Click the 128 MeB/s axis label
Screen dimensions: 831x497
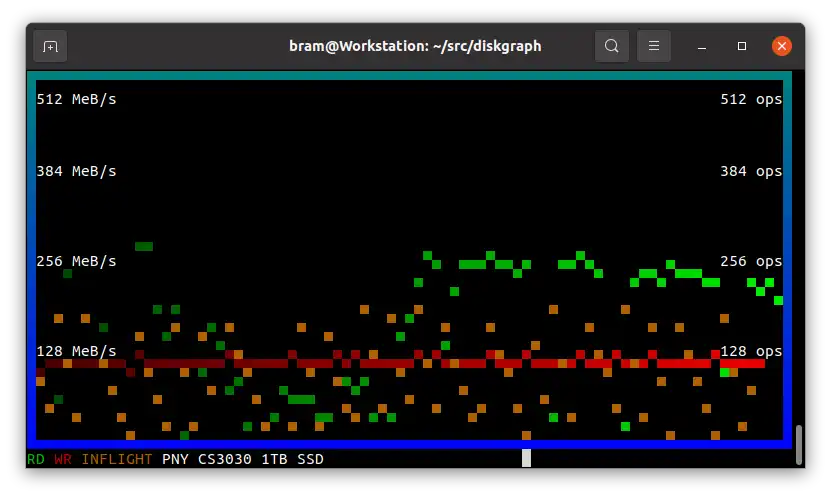(76, 351)
